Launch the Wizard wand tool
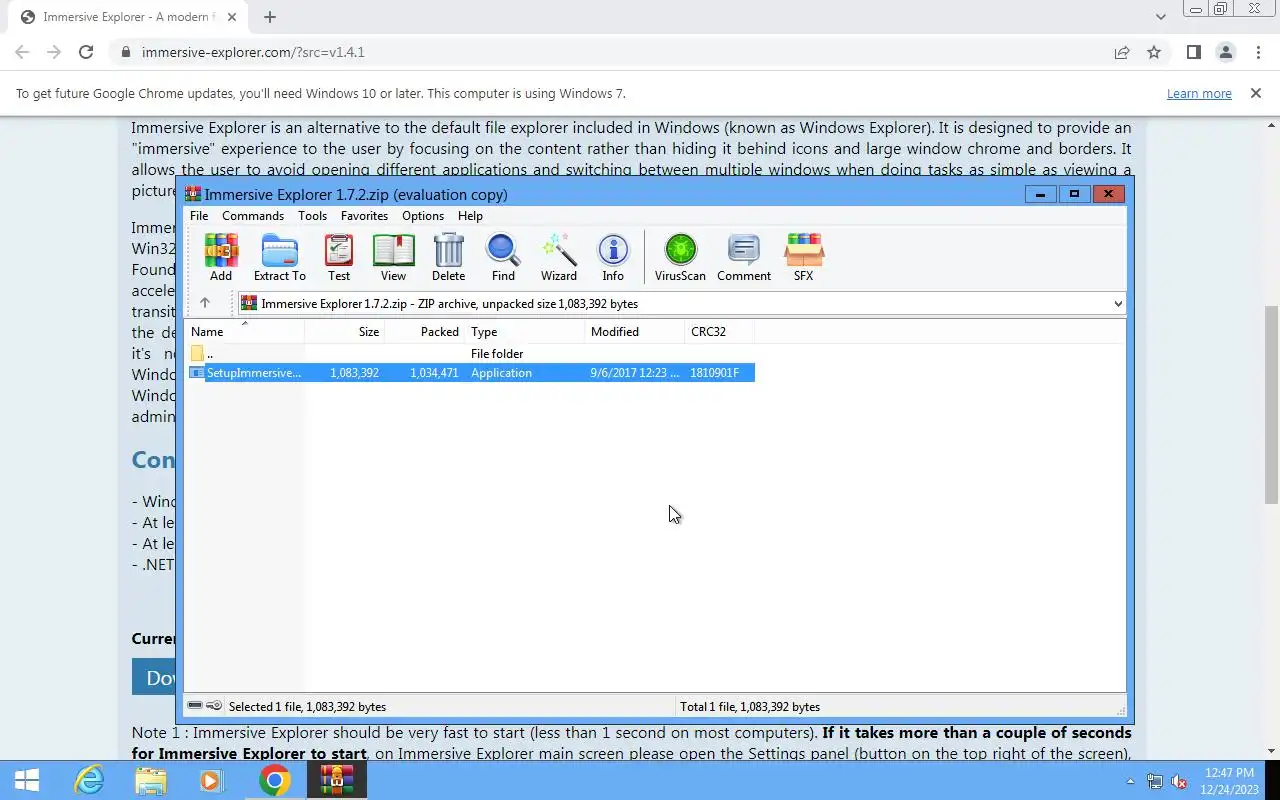The image size is (1280, 800). 559,257
